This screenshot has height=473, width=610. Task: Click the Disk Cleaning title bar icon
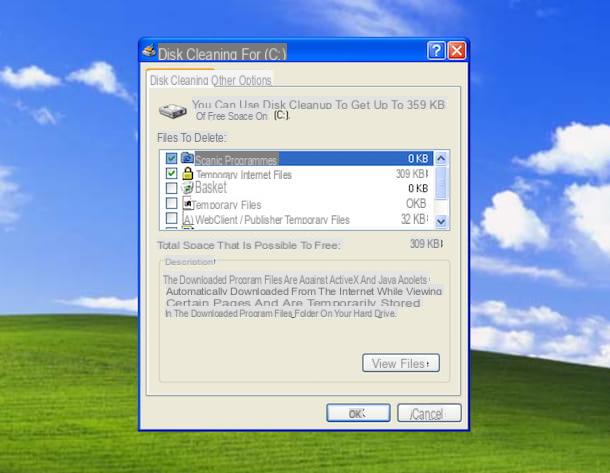point(149,50)
